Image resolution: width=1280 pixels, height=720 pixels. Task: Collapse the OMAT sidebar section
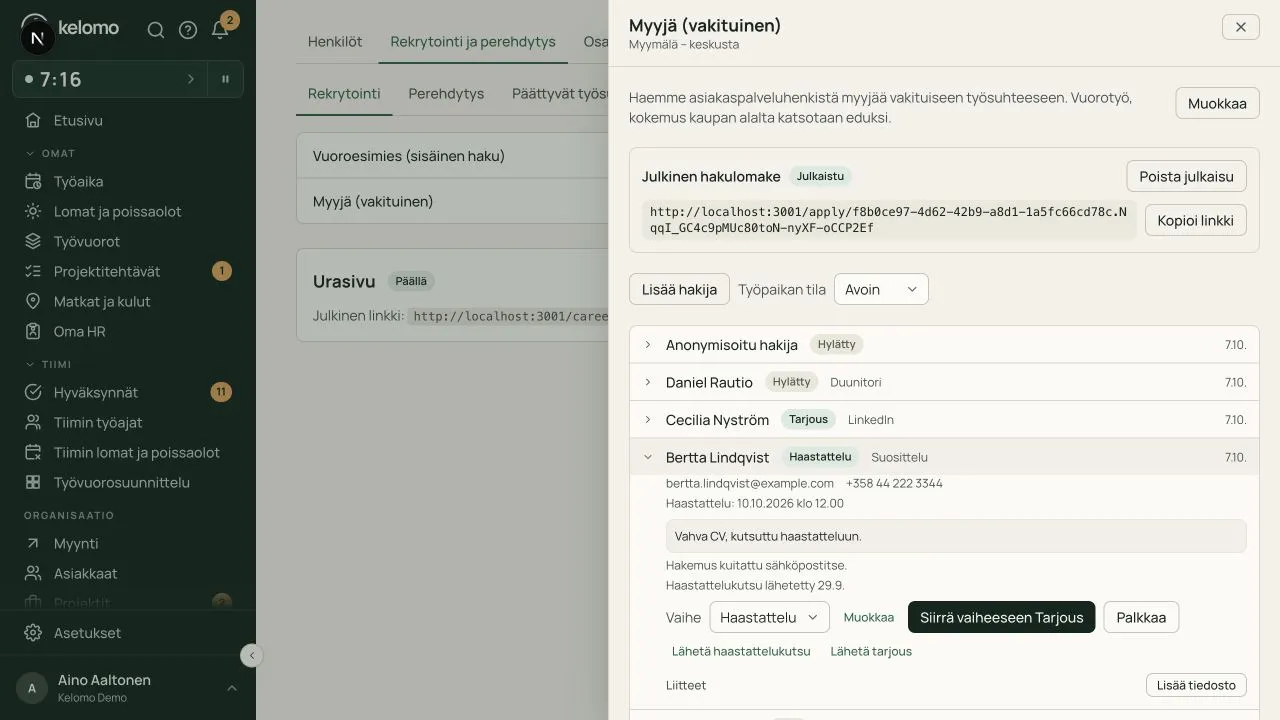pos(50,153)
